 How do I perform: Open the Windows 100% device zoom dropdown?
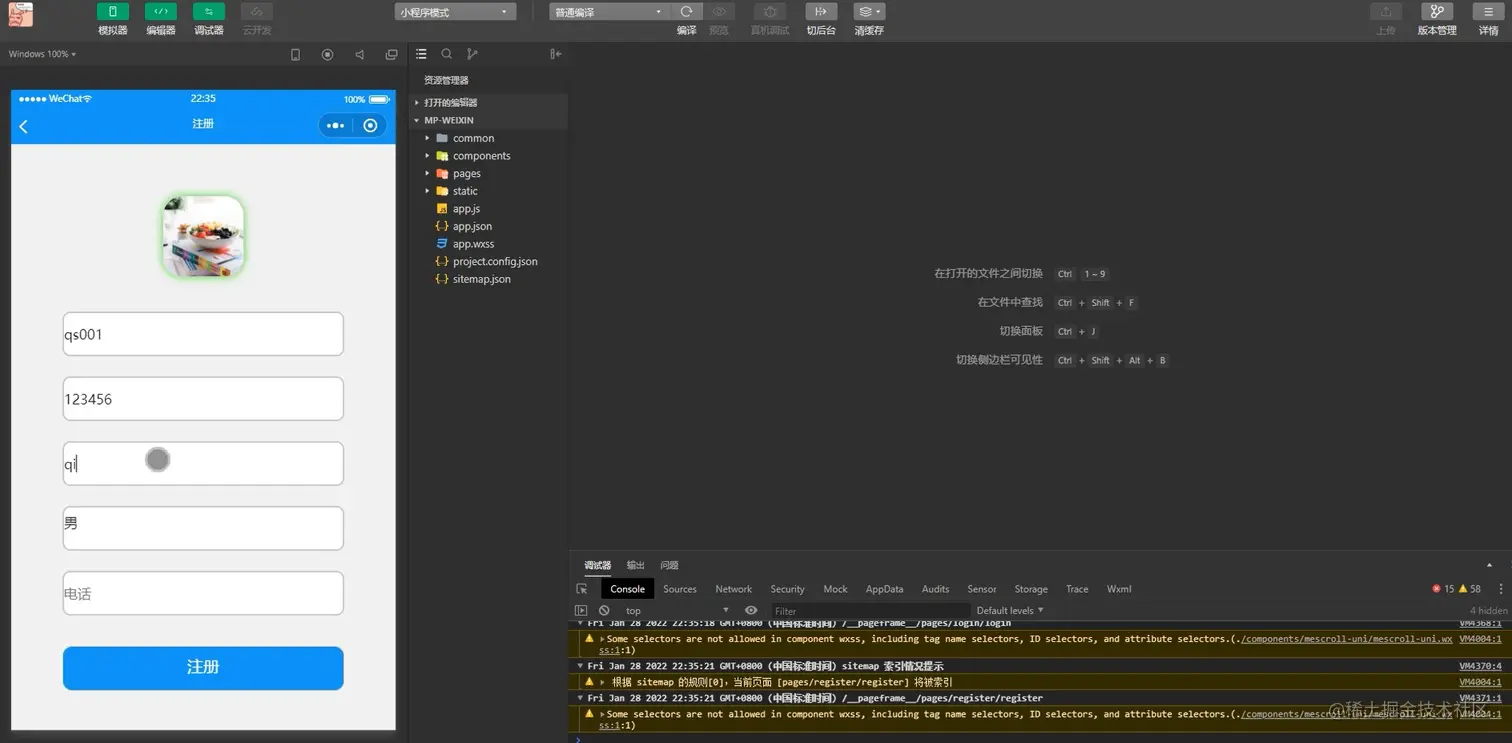[x=42, y=54]
